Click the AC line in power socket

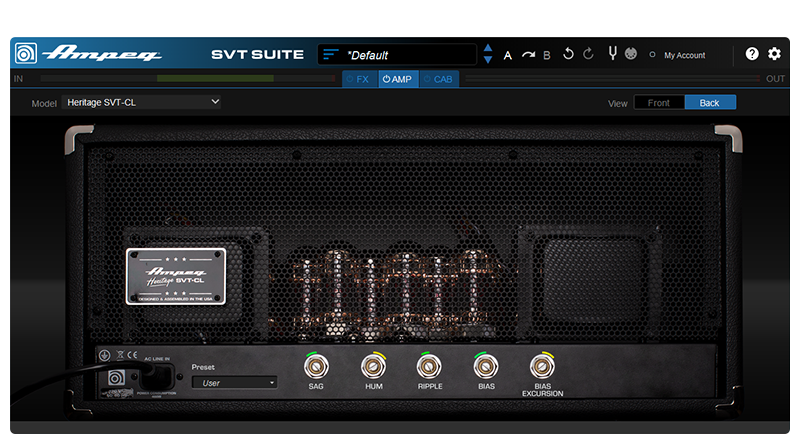pos(156,378)
